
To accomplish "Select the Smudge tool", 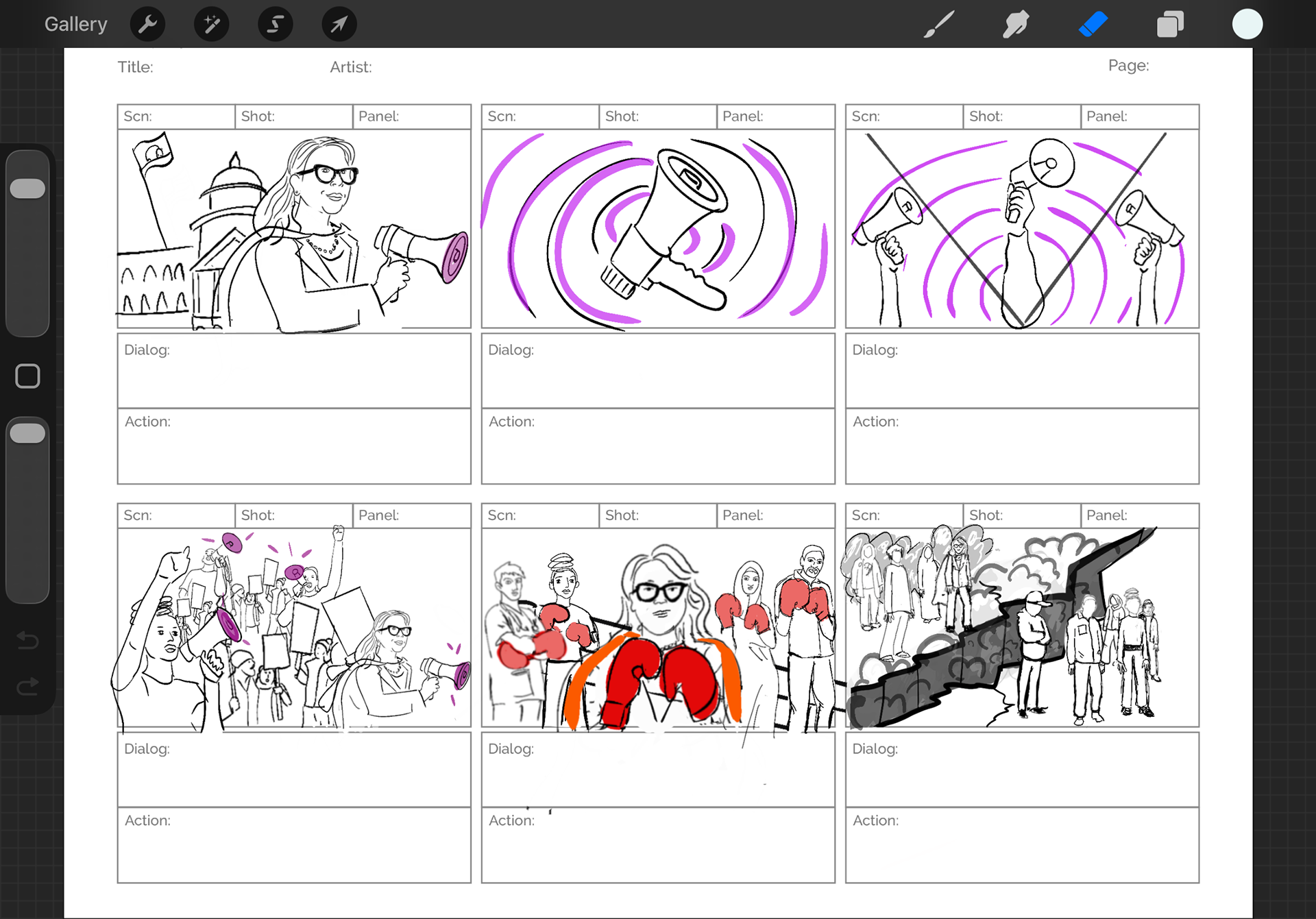I will 1016,25.
